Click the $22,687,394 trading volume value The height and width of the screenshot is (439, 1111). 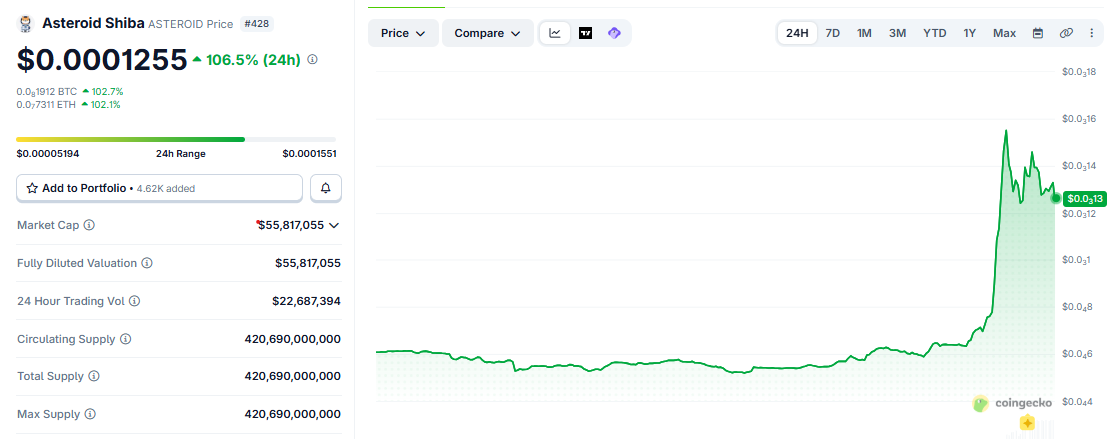click(306, 301)
